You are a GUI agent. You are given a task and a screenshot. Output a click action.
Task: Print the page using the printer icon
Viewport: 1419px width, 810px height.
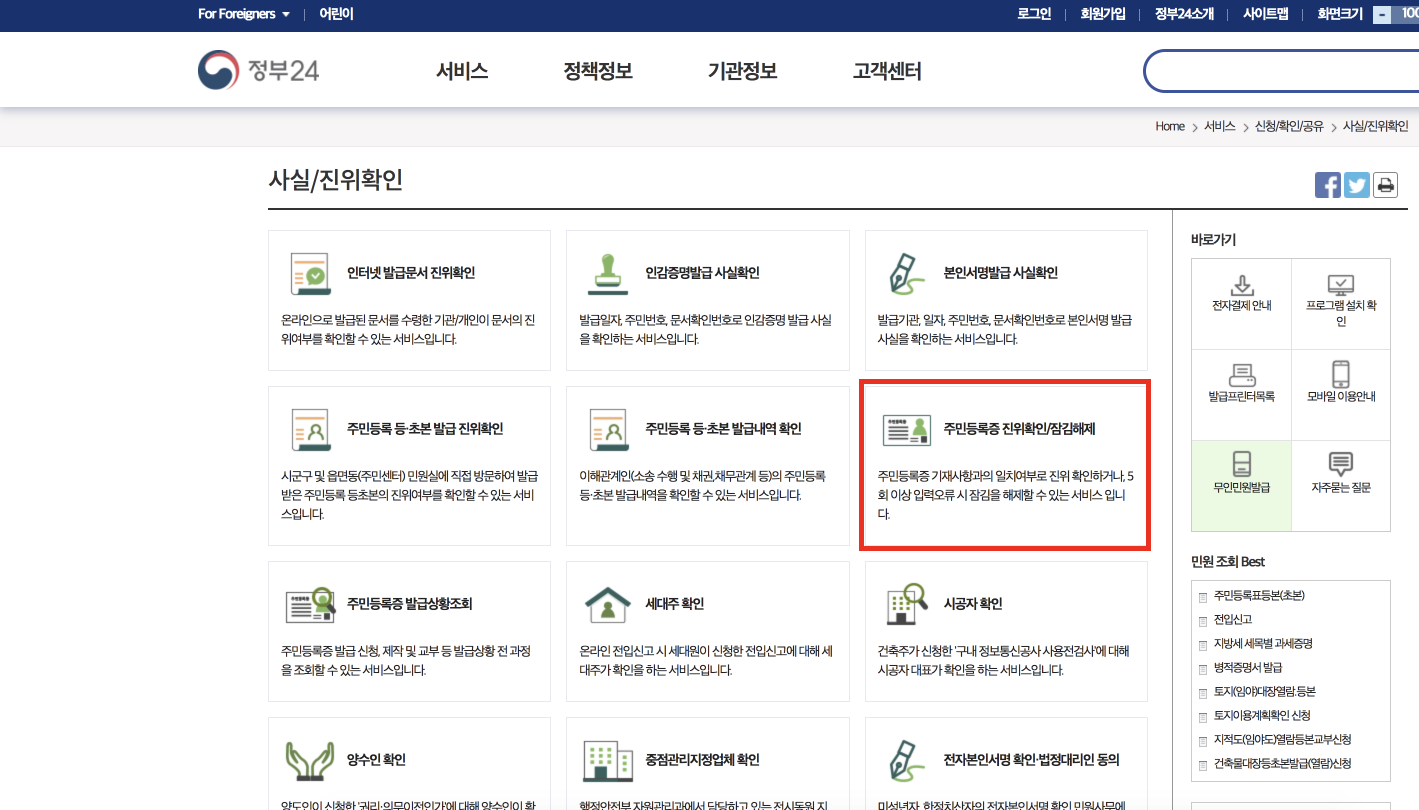[x=1385, y=184]
